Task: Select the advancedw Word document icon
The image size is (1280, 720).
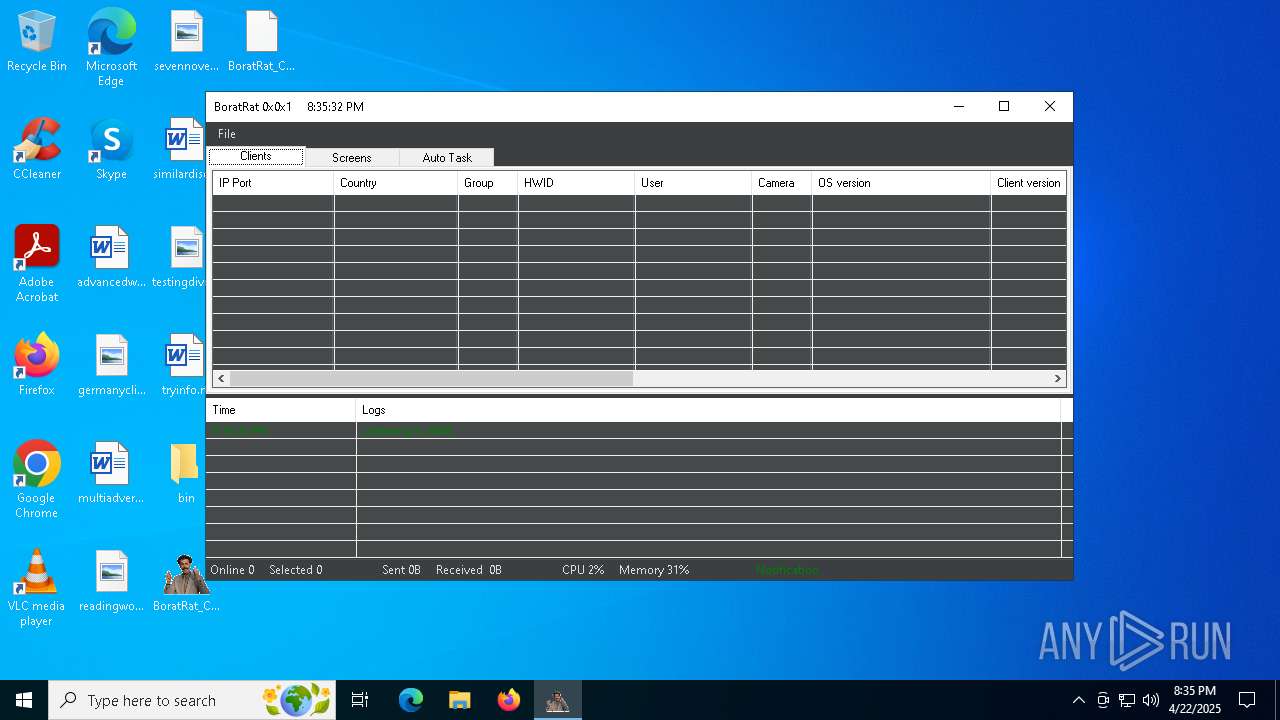Action: tap(111, 257)
